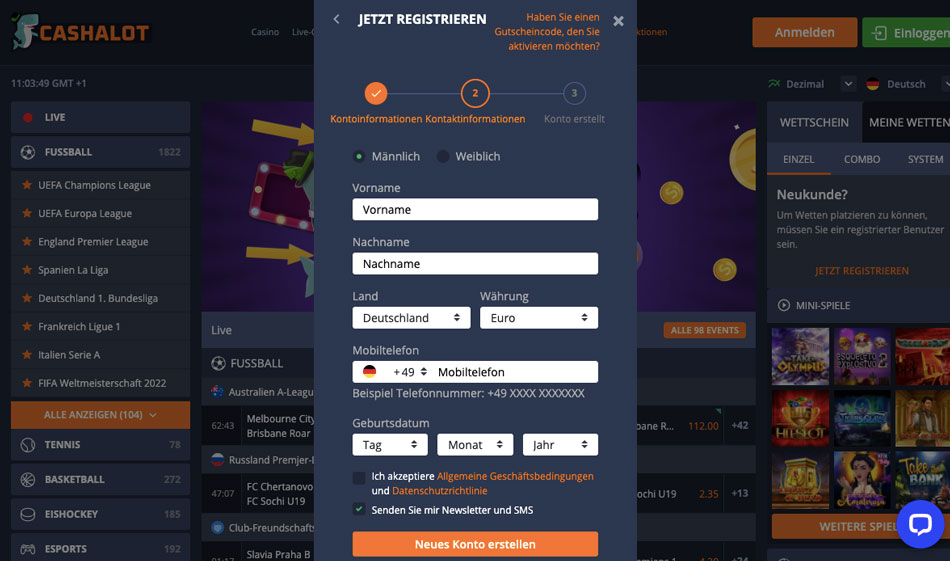This screenshot has width=950, height=561.
Task: Click the Fussball soccer ball icon in sidebar
Action: [x=28, y=152]
